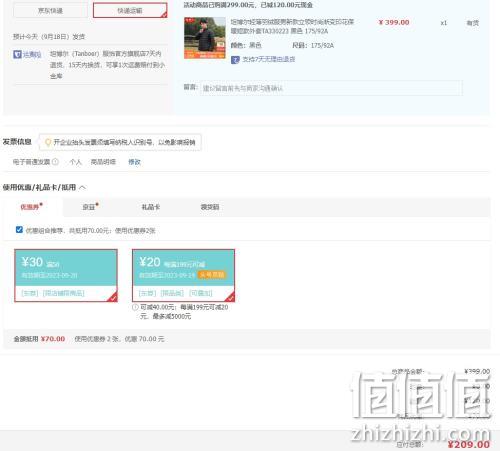Viewport: 500px width, 451px height.
Task: Open the 7天无理由退货 support link
Action: point(268,59)
